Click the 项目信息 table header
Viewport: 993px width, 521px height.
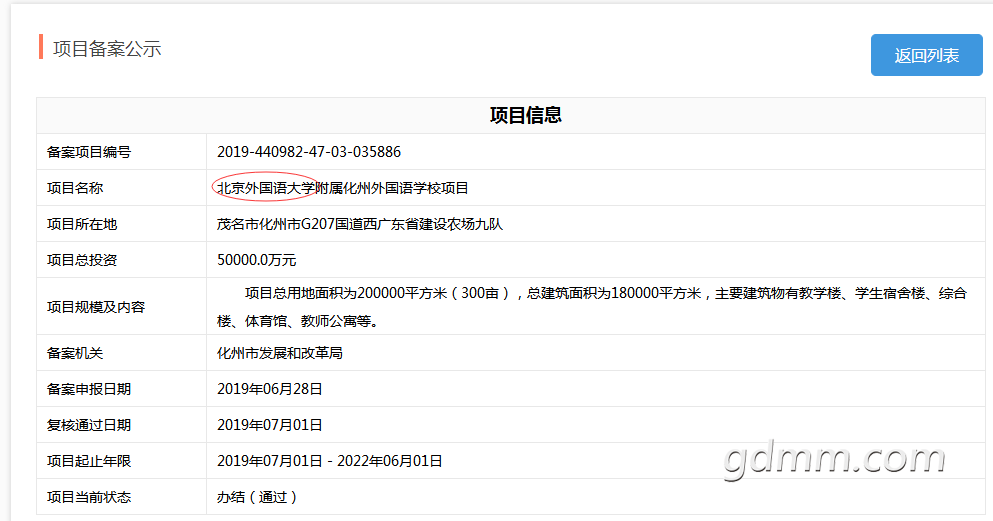coord(526,115)
